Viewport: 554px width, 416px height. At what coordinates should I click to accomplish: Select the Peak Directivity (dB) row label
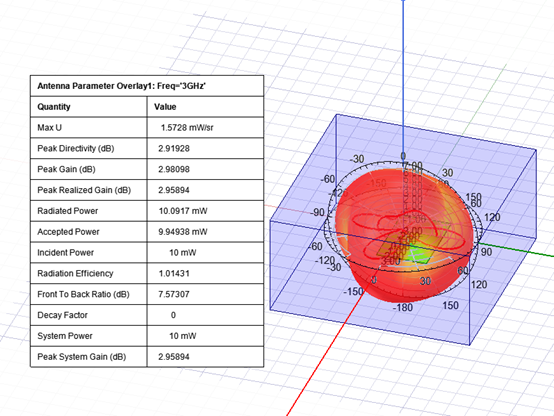[76, 148]
